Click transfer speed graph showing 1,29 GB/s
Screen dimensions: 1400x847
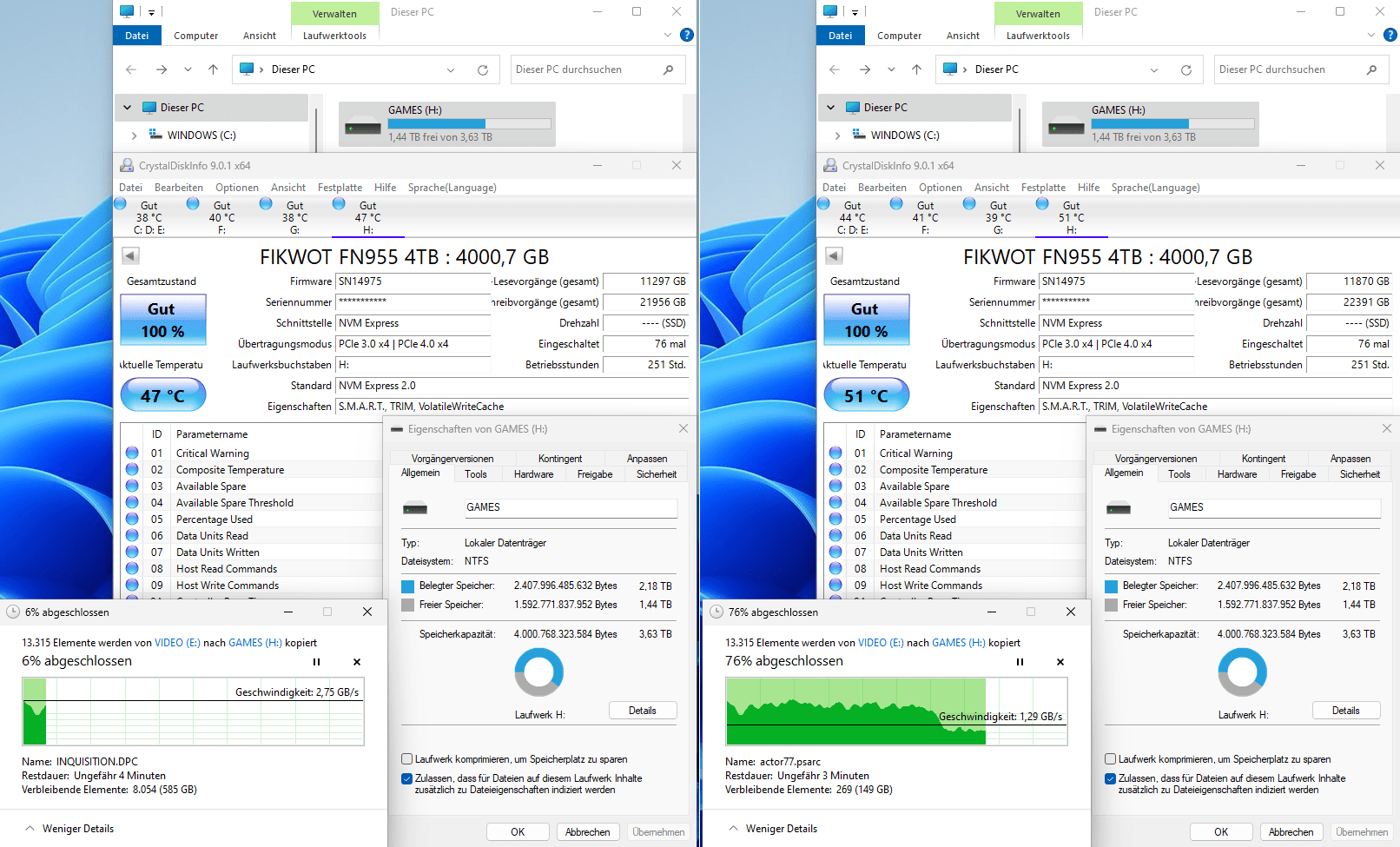click(896, 711)
